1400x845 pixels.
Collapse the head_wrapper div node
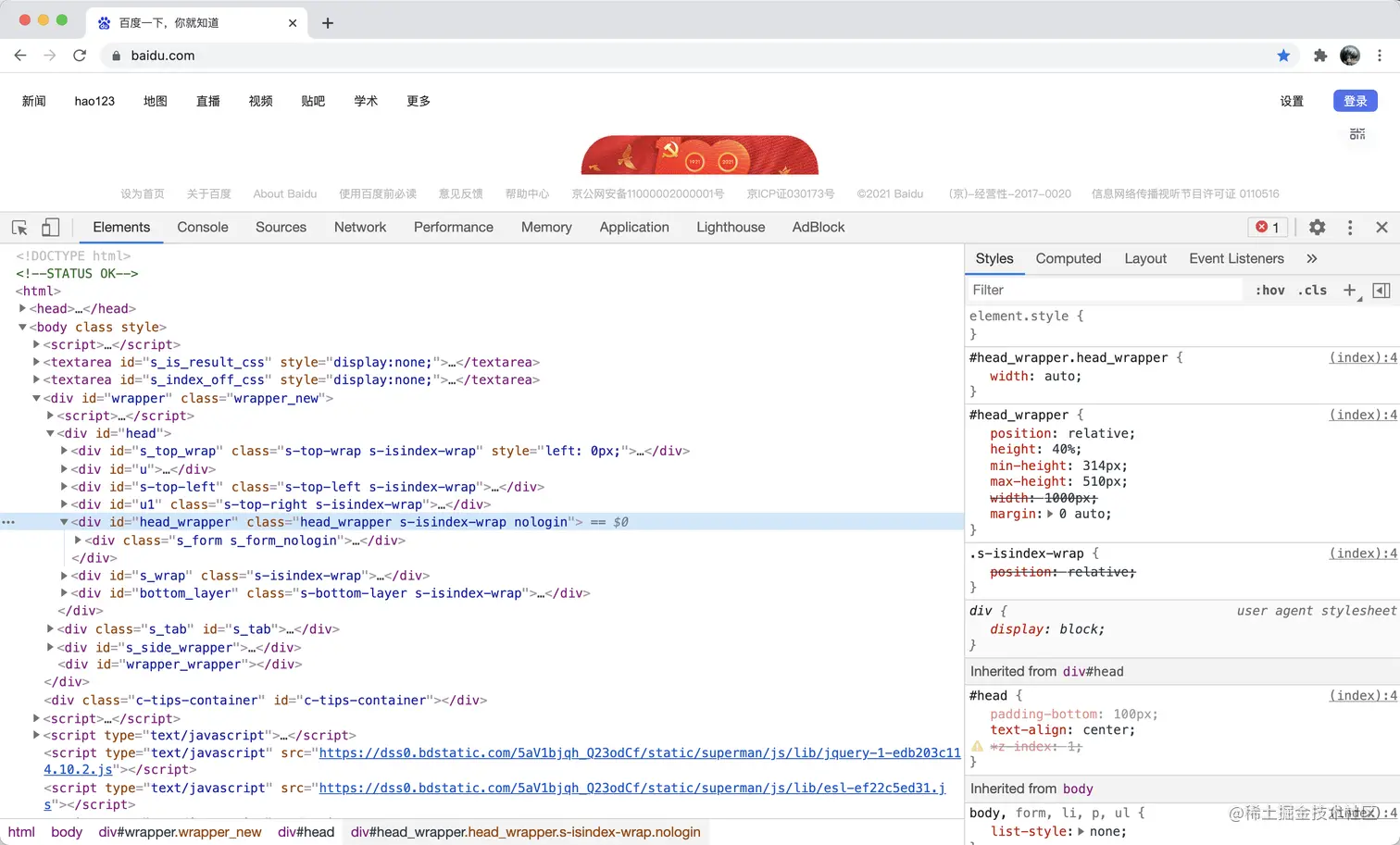click(x=64, y=522)
